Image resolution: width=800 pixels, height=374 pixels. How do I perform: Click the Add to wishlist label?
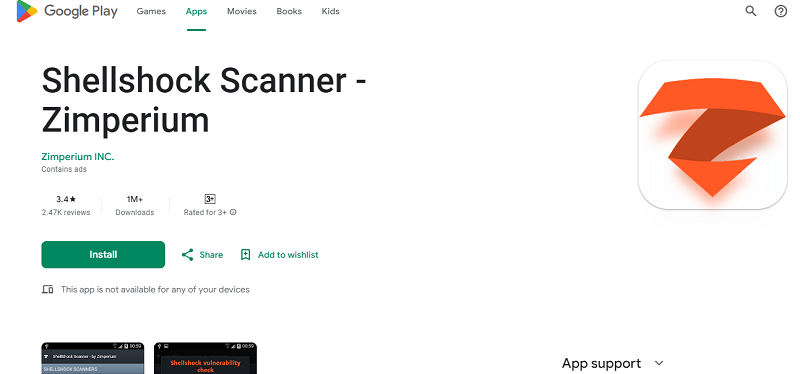tap(288, 255)
